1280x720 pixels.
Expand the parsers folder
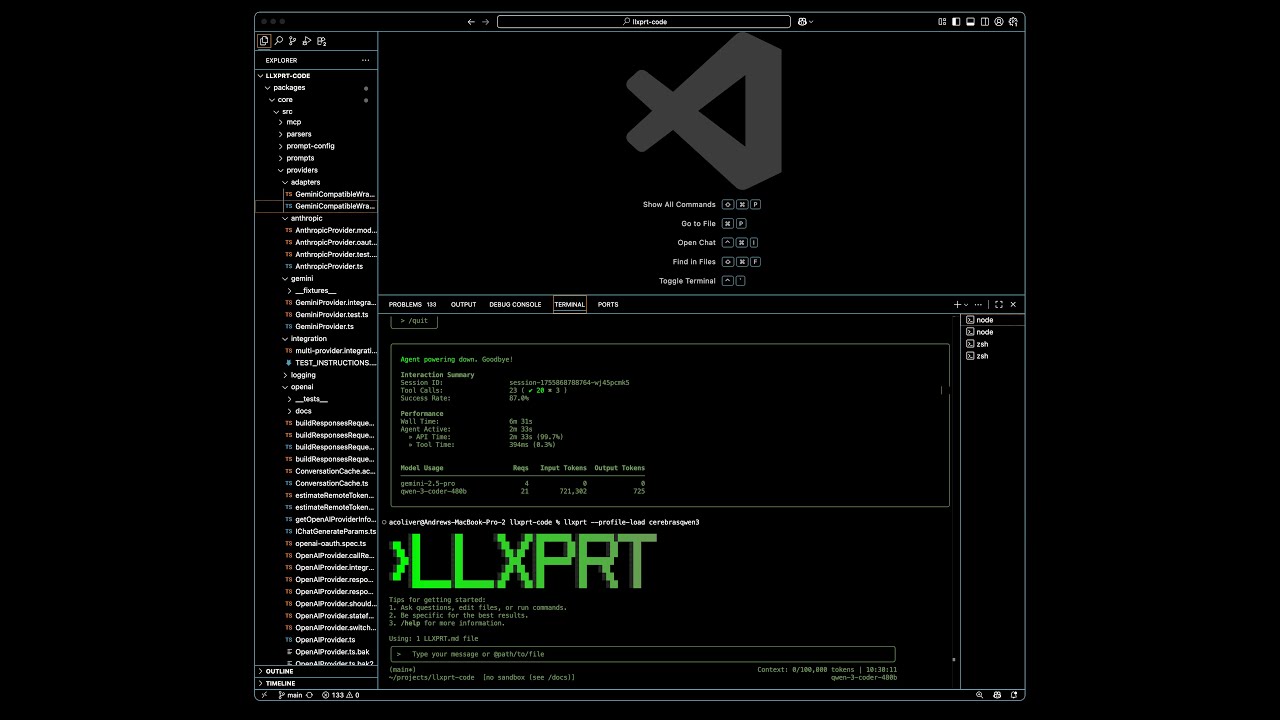tap(316, 134)
